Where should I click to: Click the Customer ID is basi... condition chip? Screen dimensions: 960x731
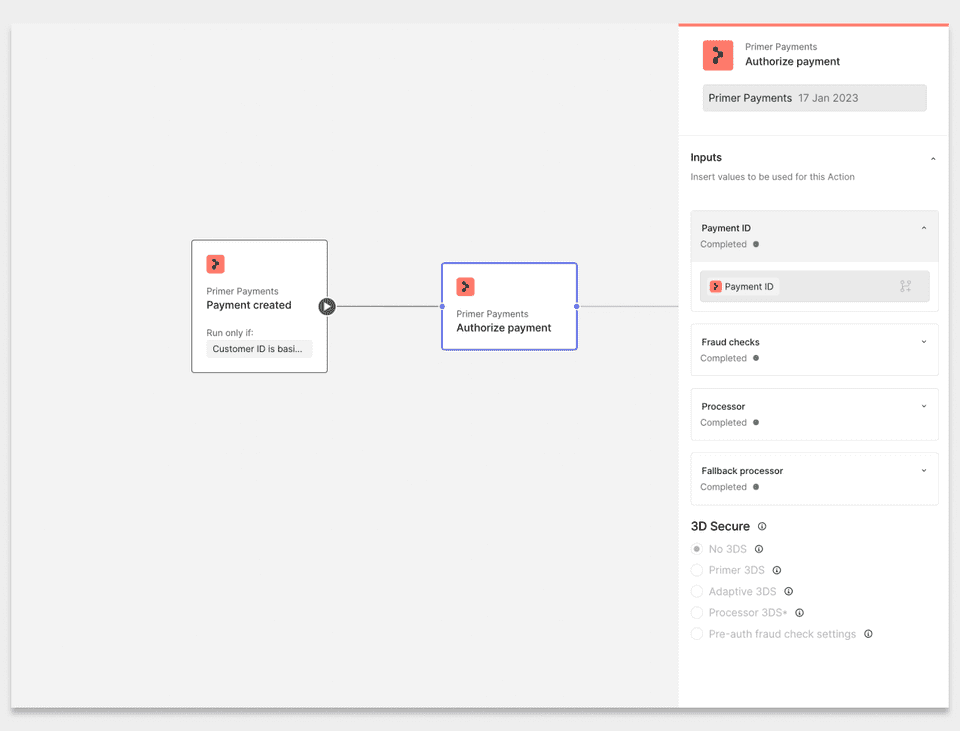(259, 349)
